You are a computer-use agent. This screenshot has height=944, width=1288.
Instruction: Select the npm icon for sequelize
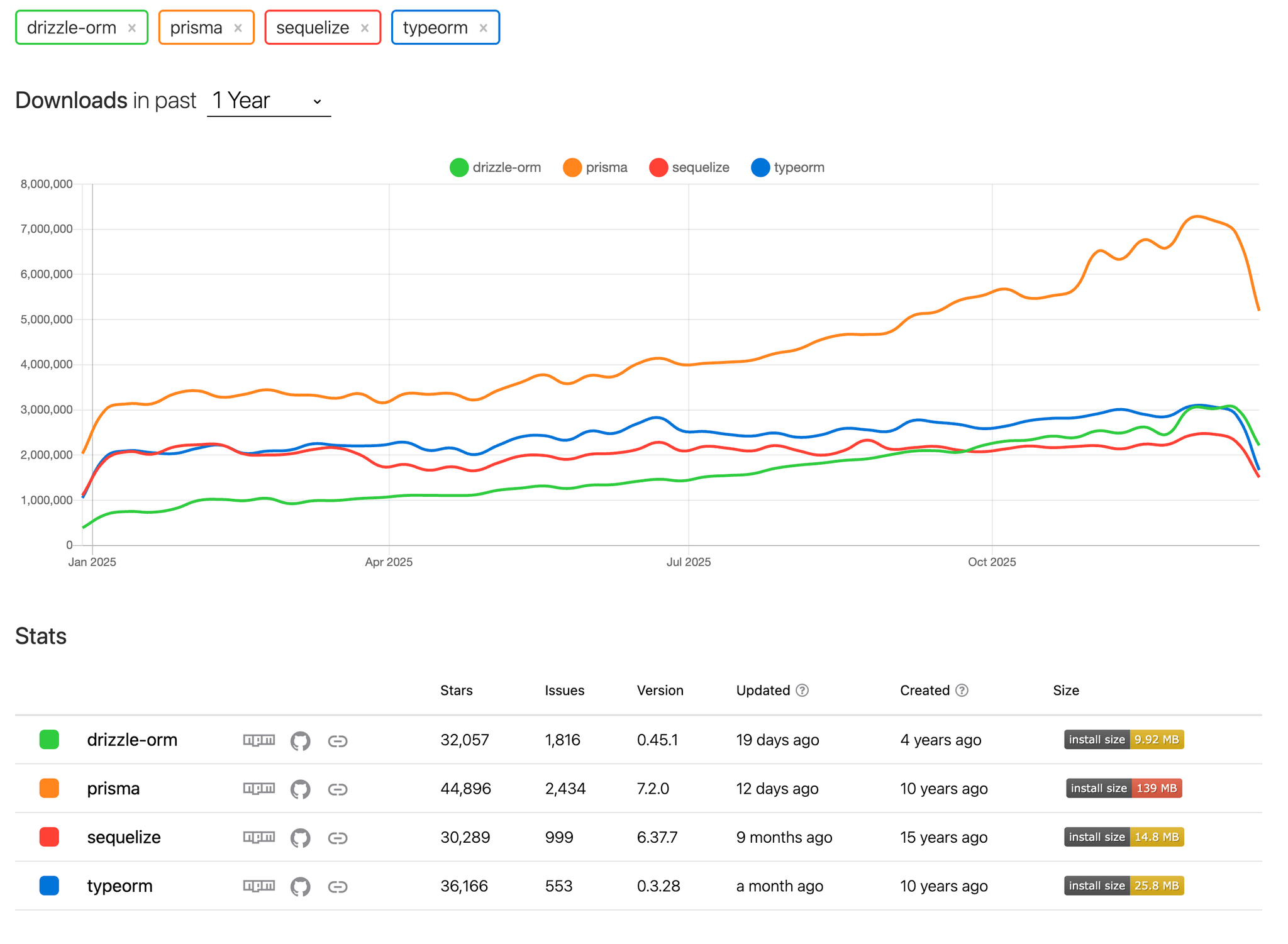pos(259,837)
